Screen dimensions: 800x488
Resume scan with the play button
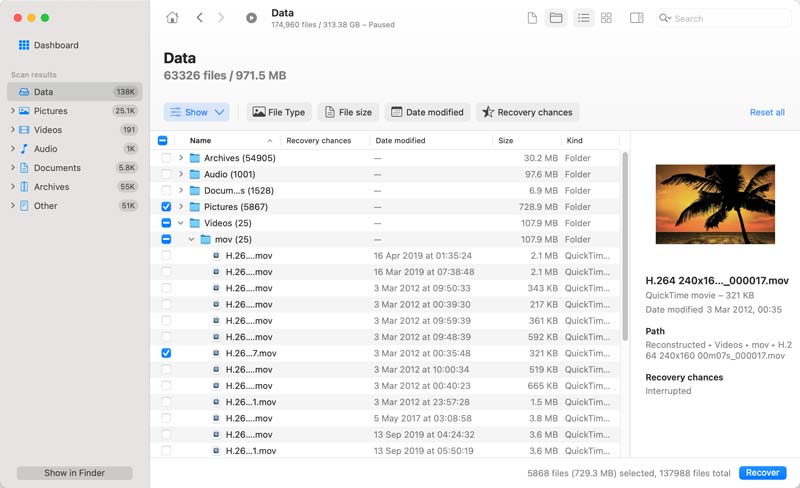[251, 18]
